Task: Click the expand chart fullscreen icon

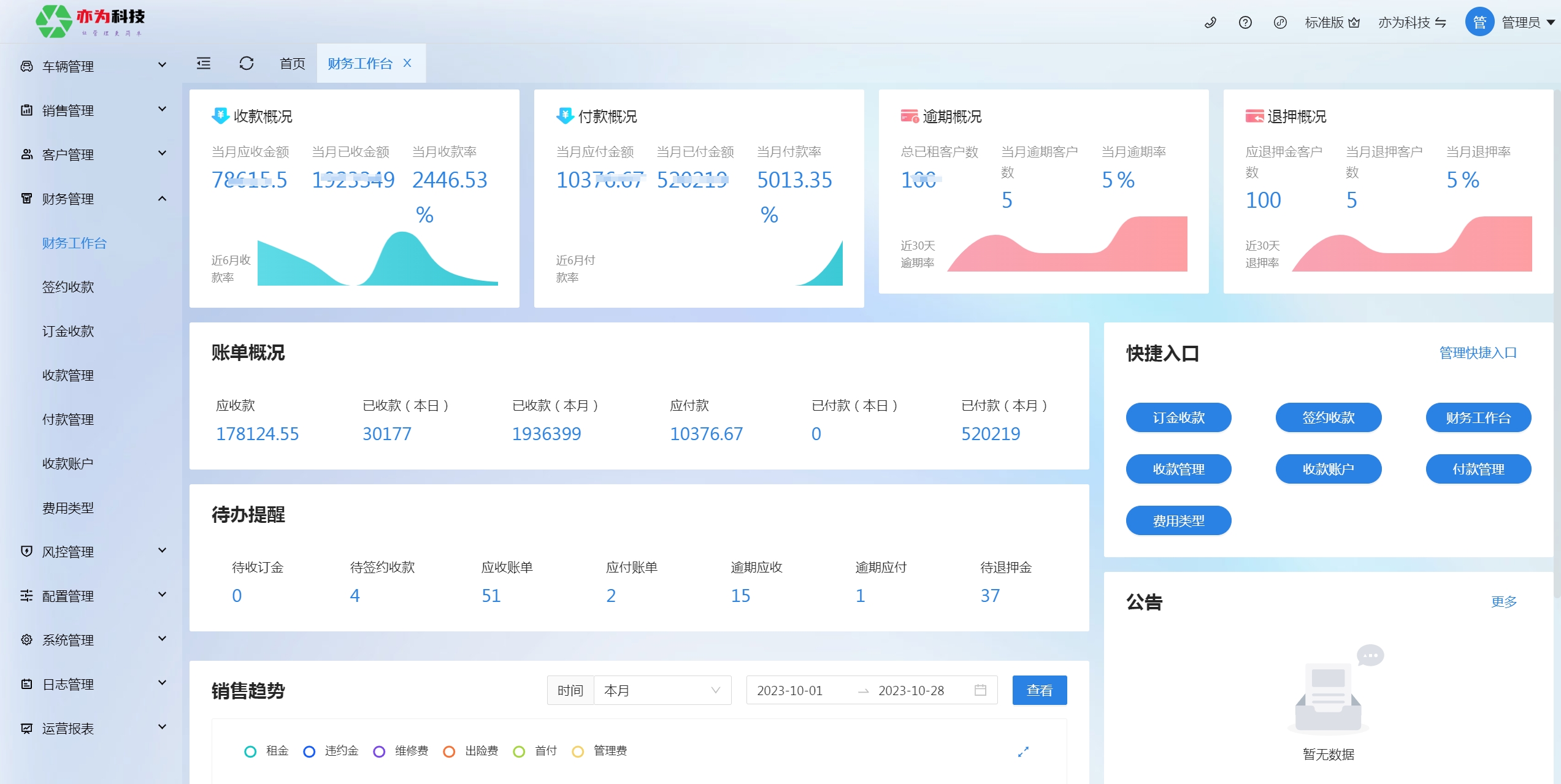Action: (x=1023, y=752)
